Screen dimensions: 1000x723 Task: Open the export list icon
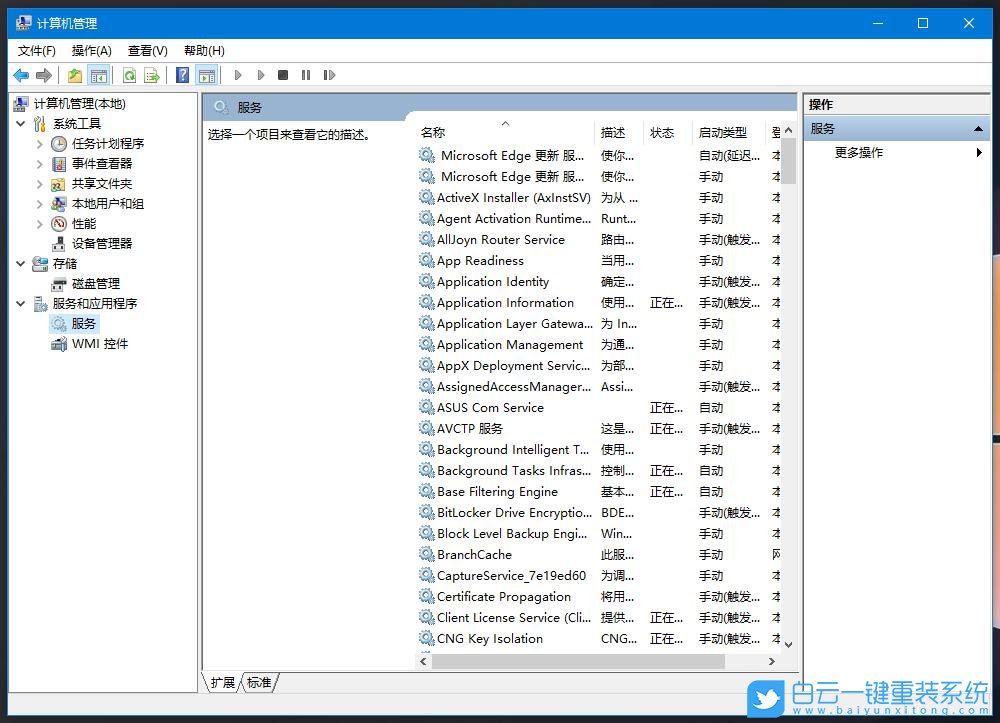tap(153, 75)
